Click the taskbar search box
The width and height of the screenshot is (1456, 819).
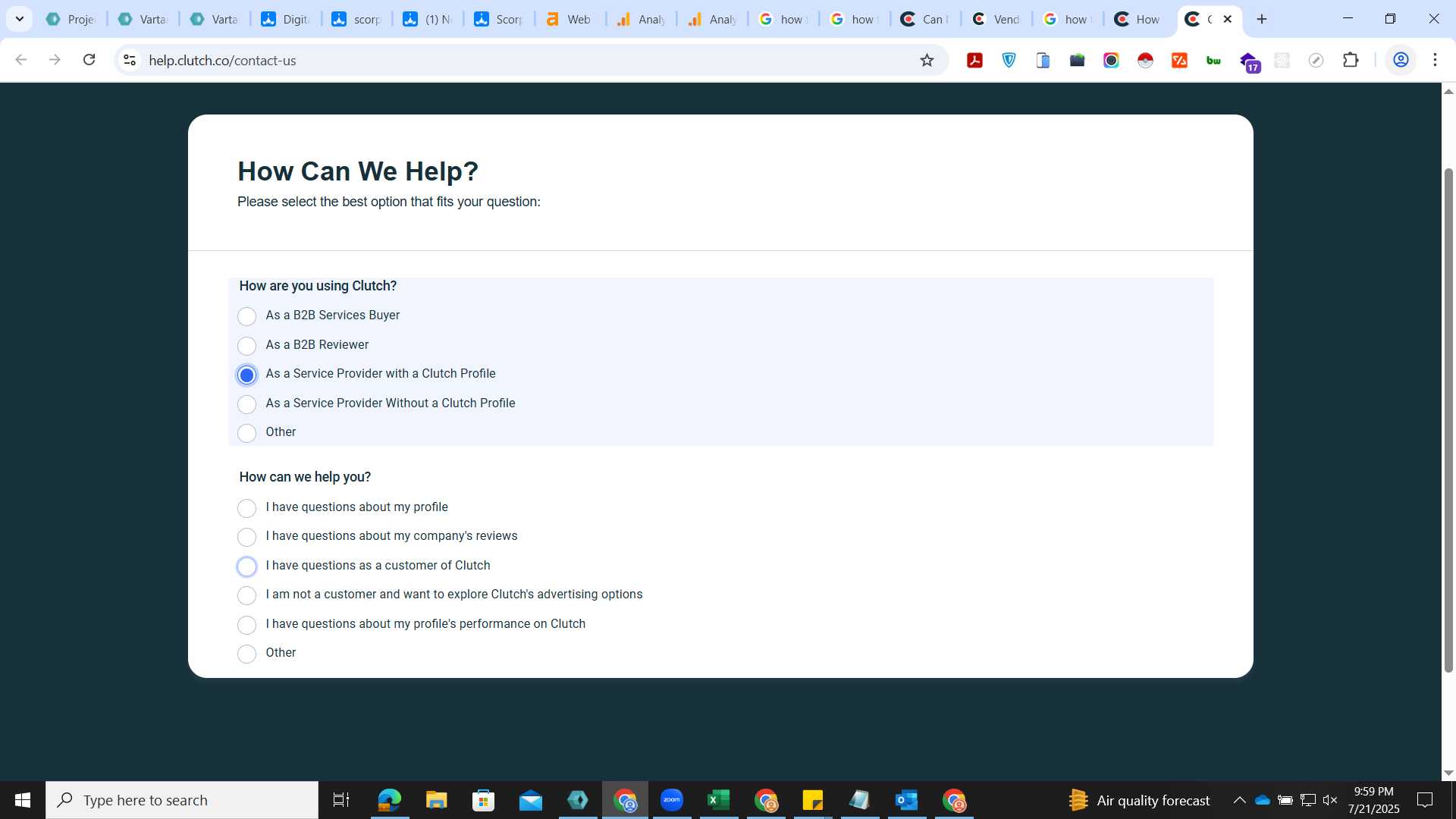coord(182,800)
